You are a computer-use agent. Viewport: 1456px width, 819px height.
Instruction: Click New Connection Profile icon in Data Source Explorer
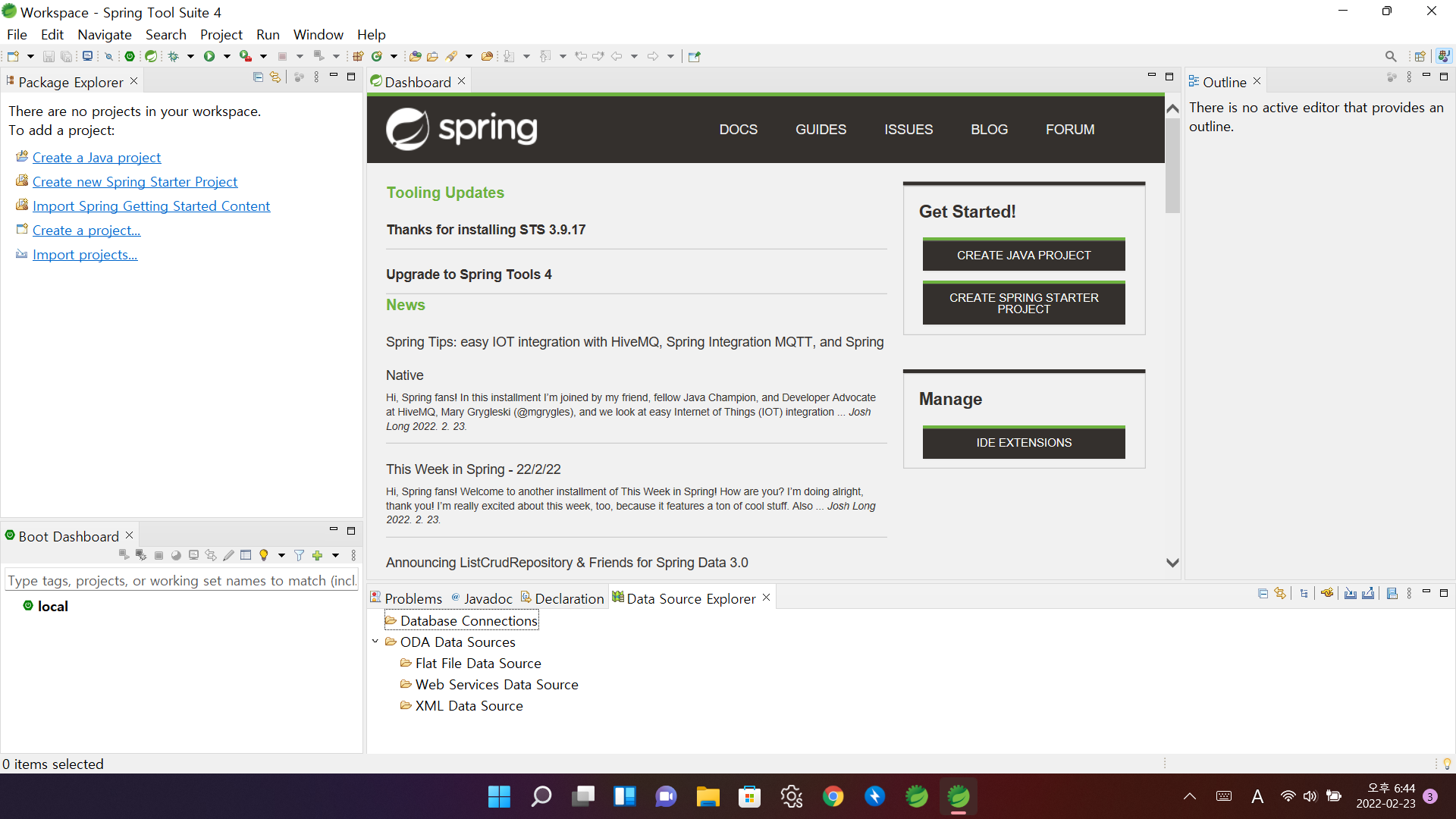pos(1327,594)
